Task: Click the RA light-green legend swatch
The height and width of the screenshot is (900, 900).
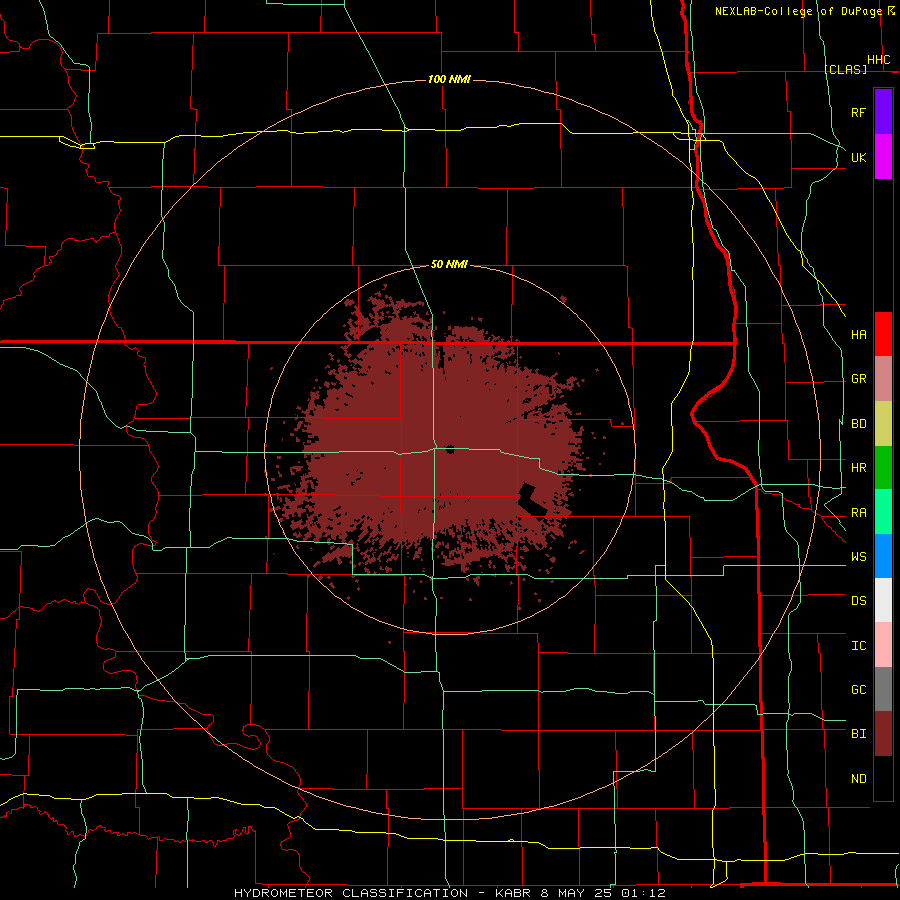Action: 883,512
